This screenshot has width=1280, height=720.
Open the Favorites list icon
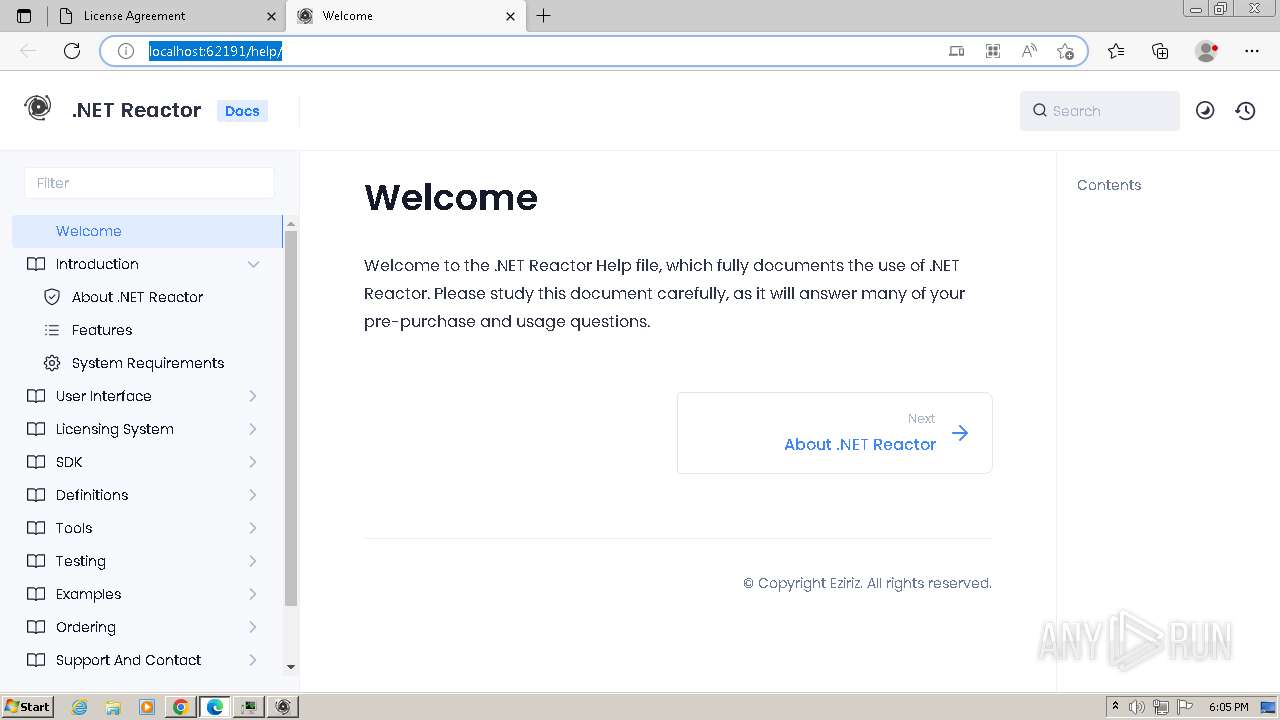click(1116, 51)
